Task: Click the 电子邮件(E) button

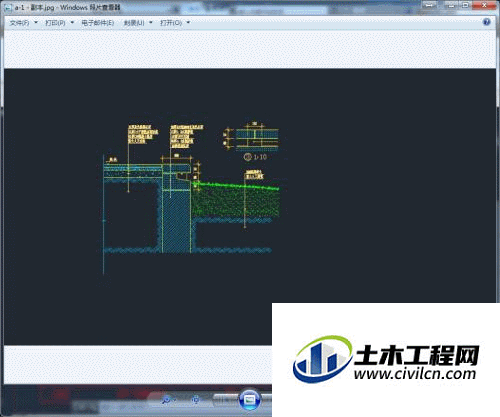Action: tap(98, 23)
